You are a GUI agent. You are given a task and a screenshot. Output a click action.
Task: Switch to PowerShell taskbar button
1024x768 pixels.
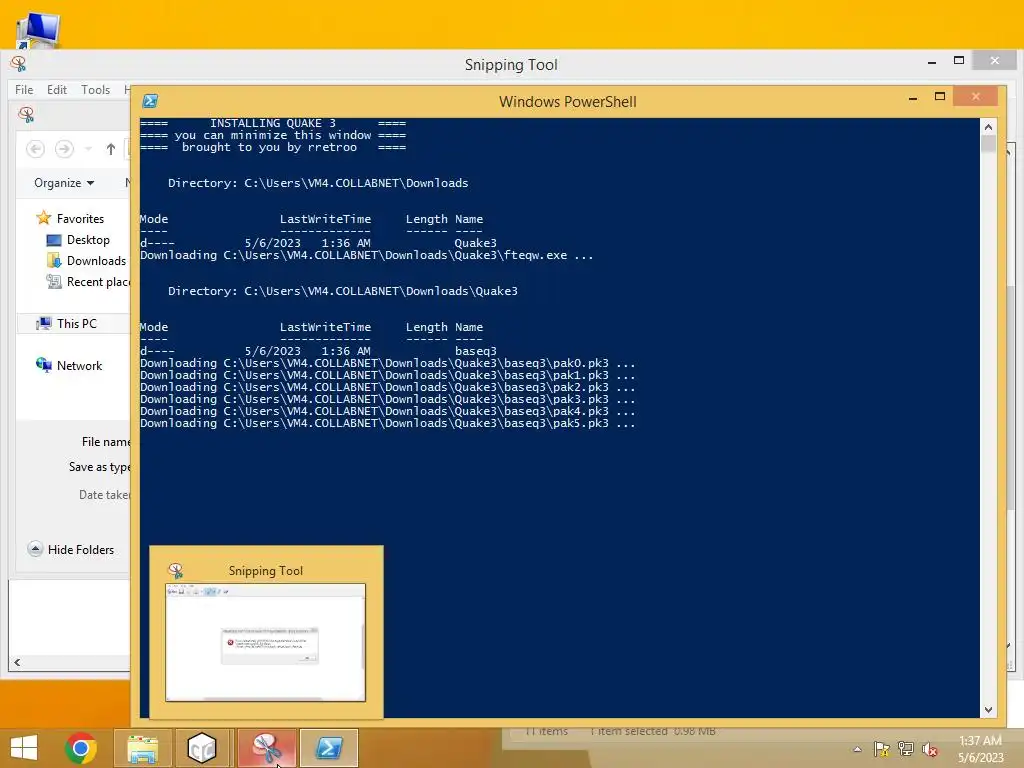click(329, 748)
